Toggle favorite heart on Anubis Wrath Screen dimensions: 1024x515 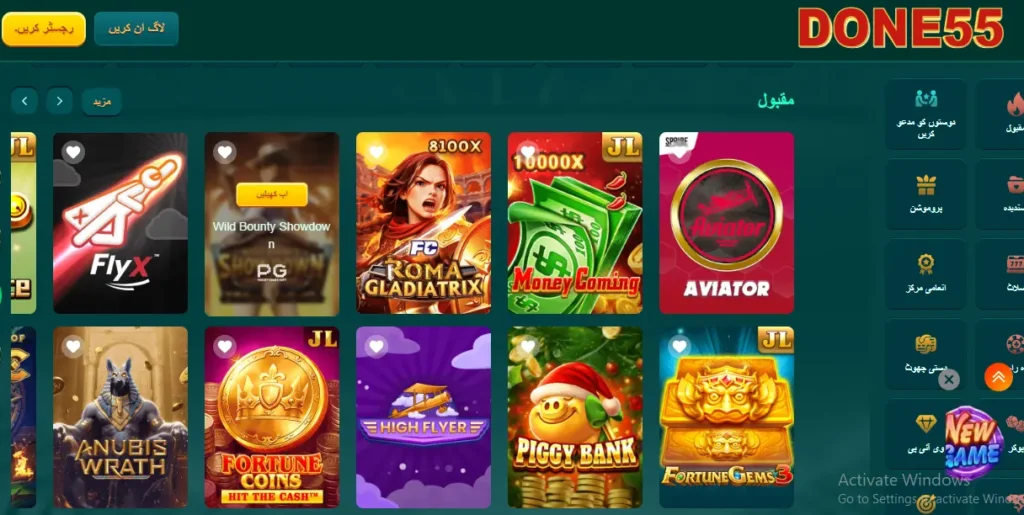73,347
